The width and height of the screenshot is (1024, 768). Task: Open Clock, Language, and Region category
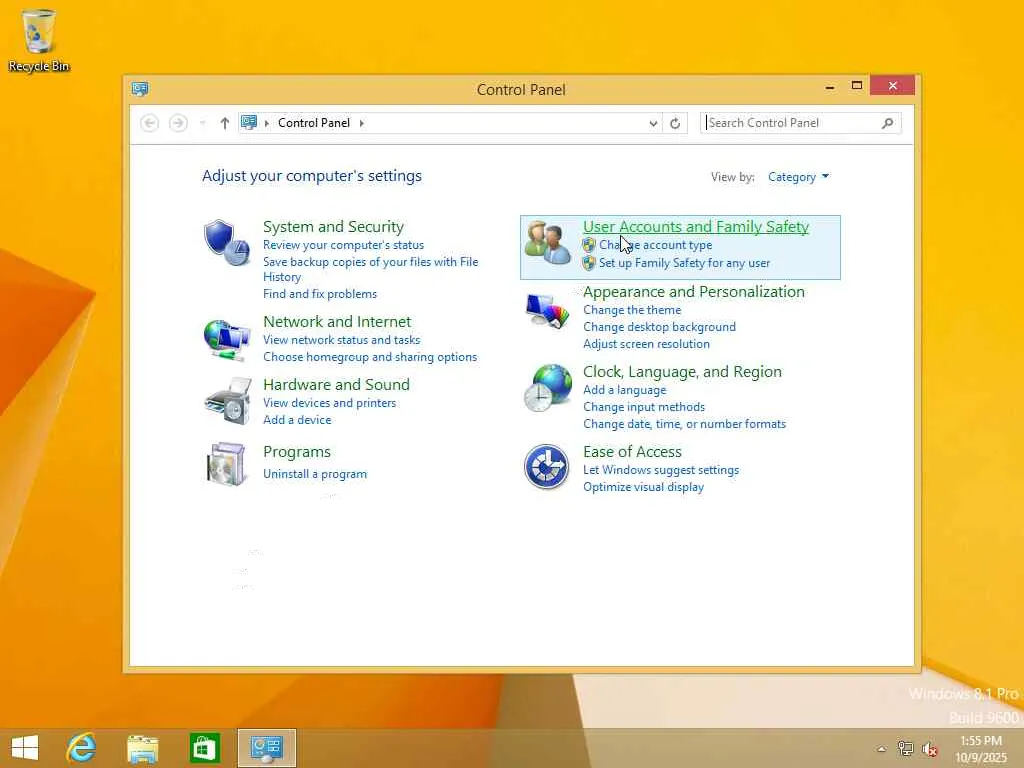click(x=682, y=372)
